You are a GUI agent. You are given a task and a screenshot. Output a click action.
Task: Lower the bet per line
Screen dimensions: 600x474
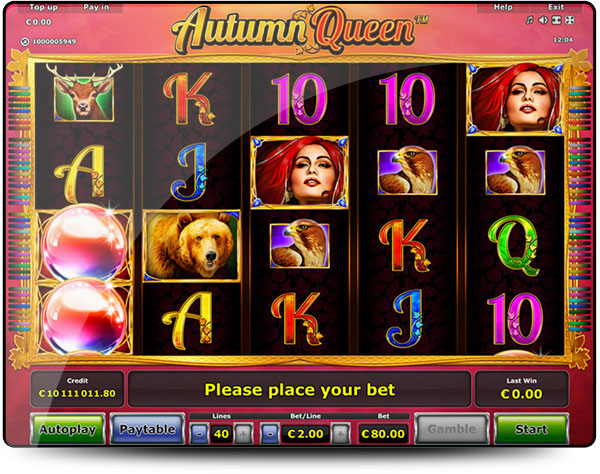tap(270, 434)
